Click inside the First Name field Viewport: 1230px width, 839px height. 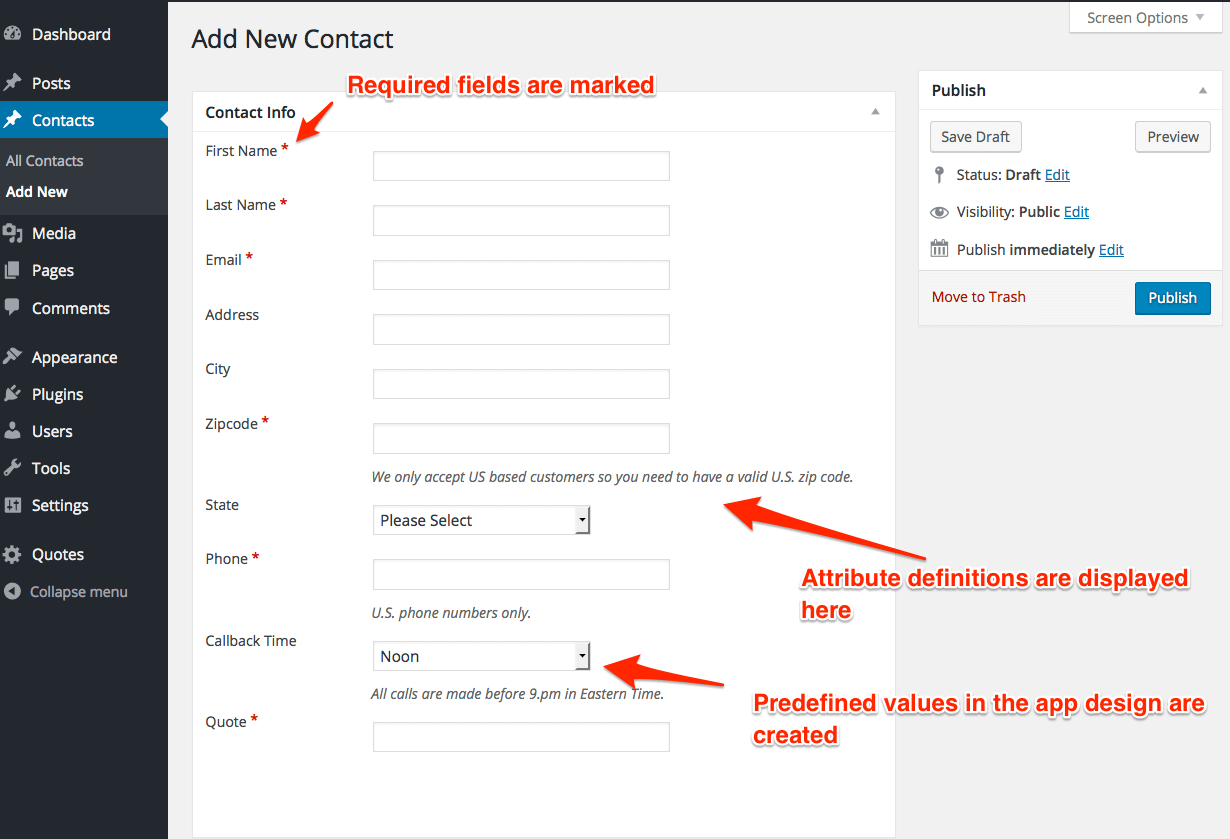(x=520, y=165)
